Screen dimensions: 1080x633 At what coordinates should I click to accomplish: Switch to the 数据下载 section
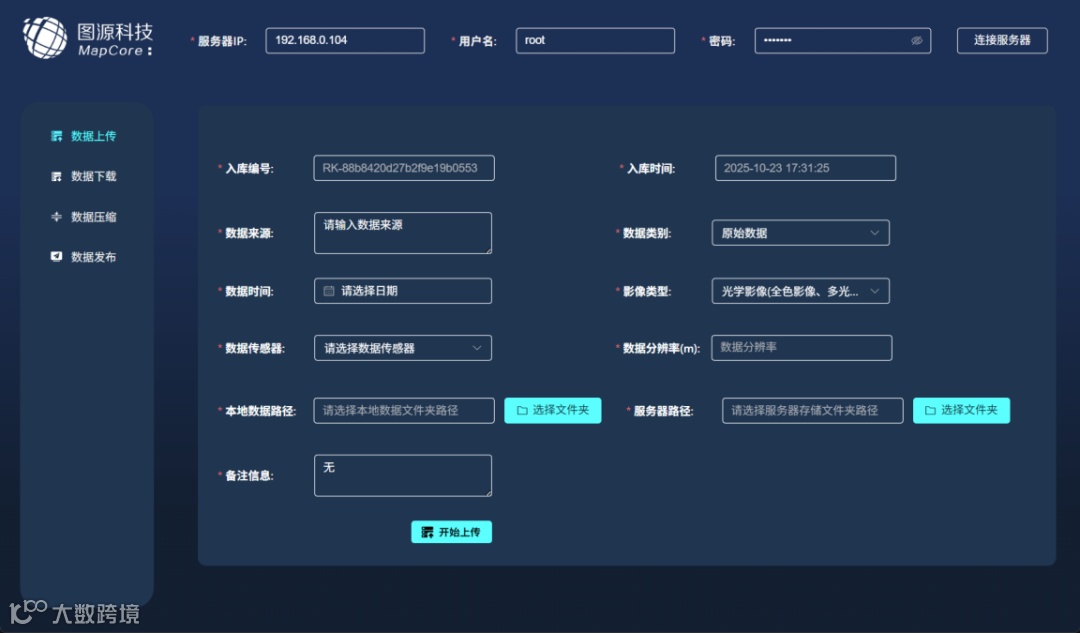point(90,176)
